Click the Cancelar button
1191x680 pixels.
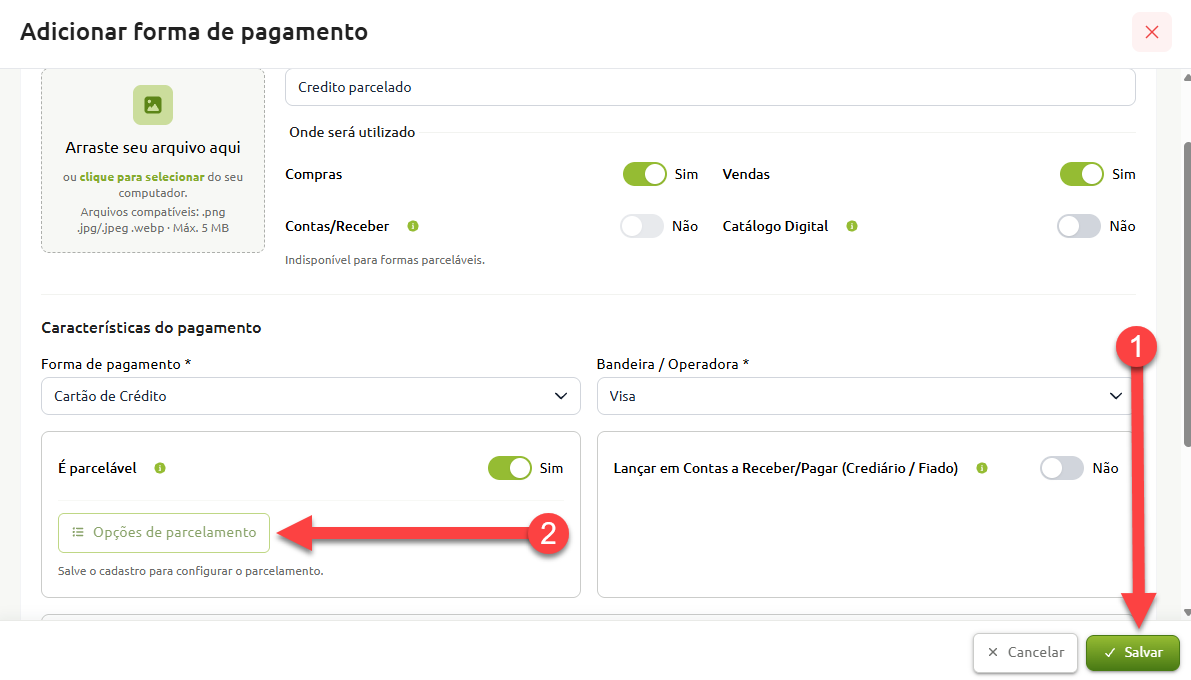click(x=1025, y=653)
